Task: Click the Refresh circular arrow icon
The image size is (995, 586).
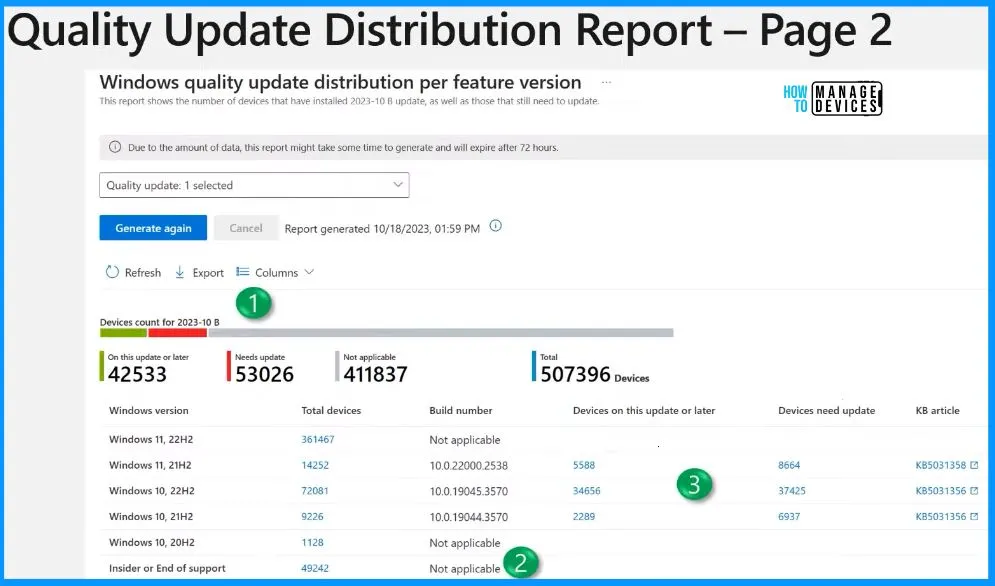Action: click(x=112, y=272)
